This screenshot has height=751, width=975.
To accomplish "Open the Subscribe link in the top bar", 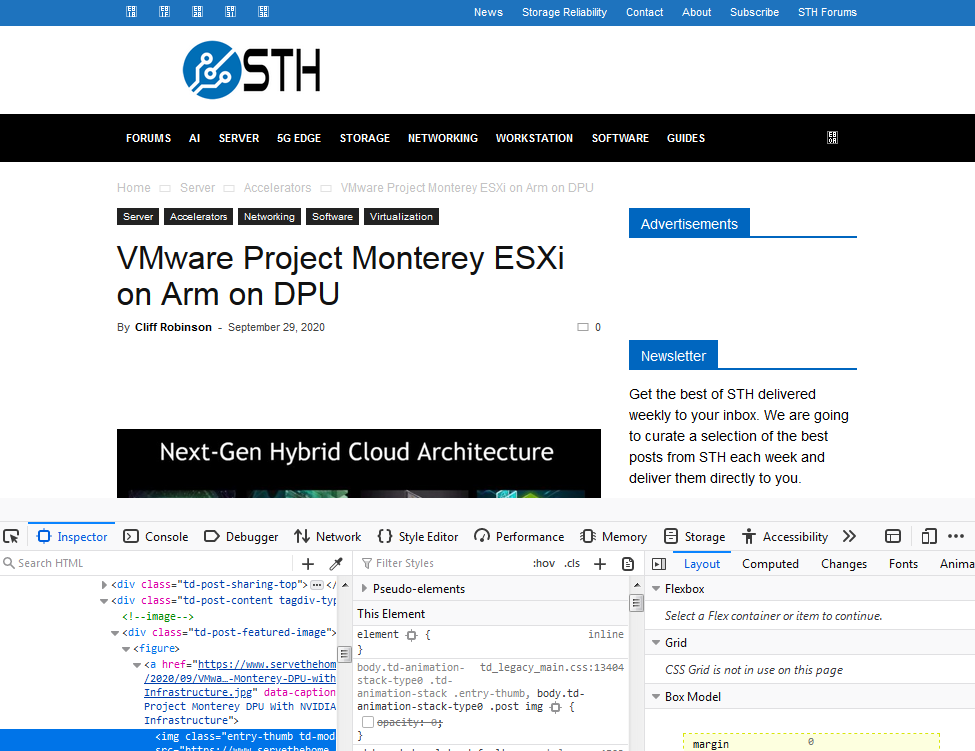I will [x=754, y=12].
